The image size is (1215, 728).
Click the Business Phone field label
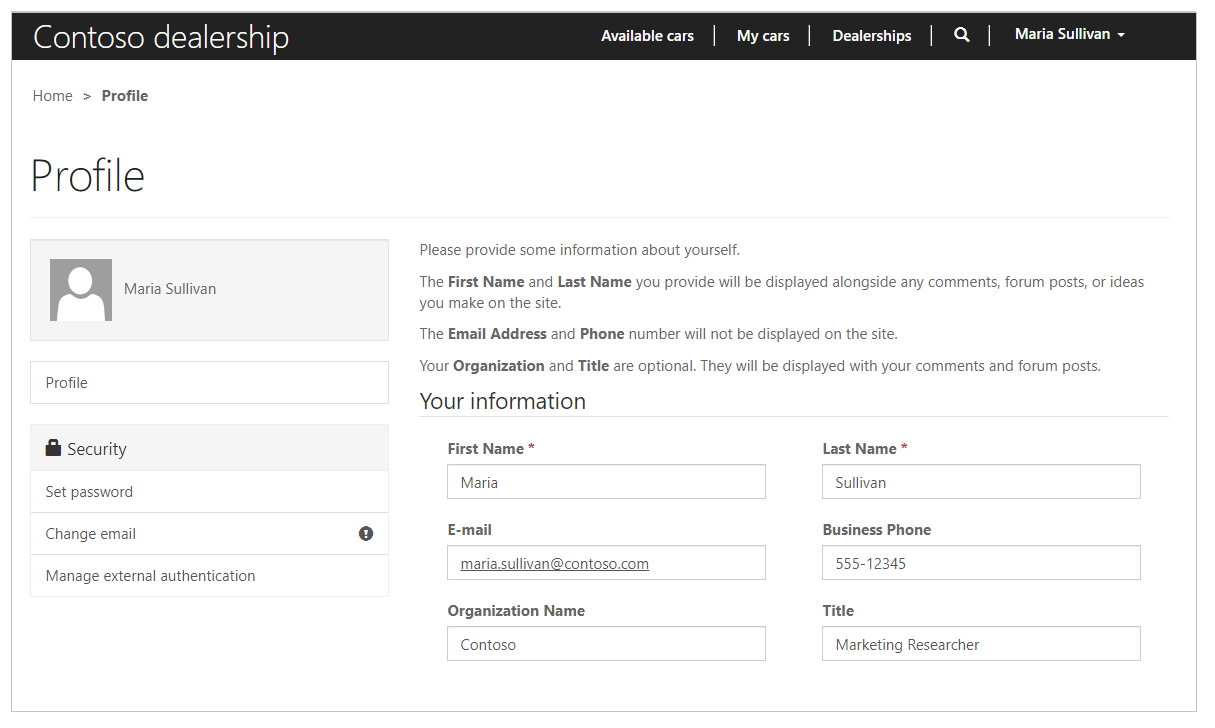coord(877,530)
